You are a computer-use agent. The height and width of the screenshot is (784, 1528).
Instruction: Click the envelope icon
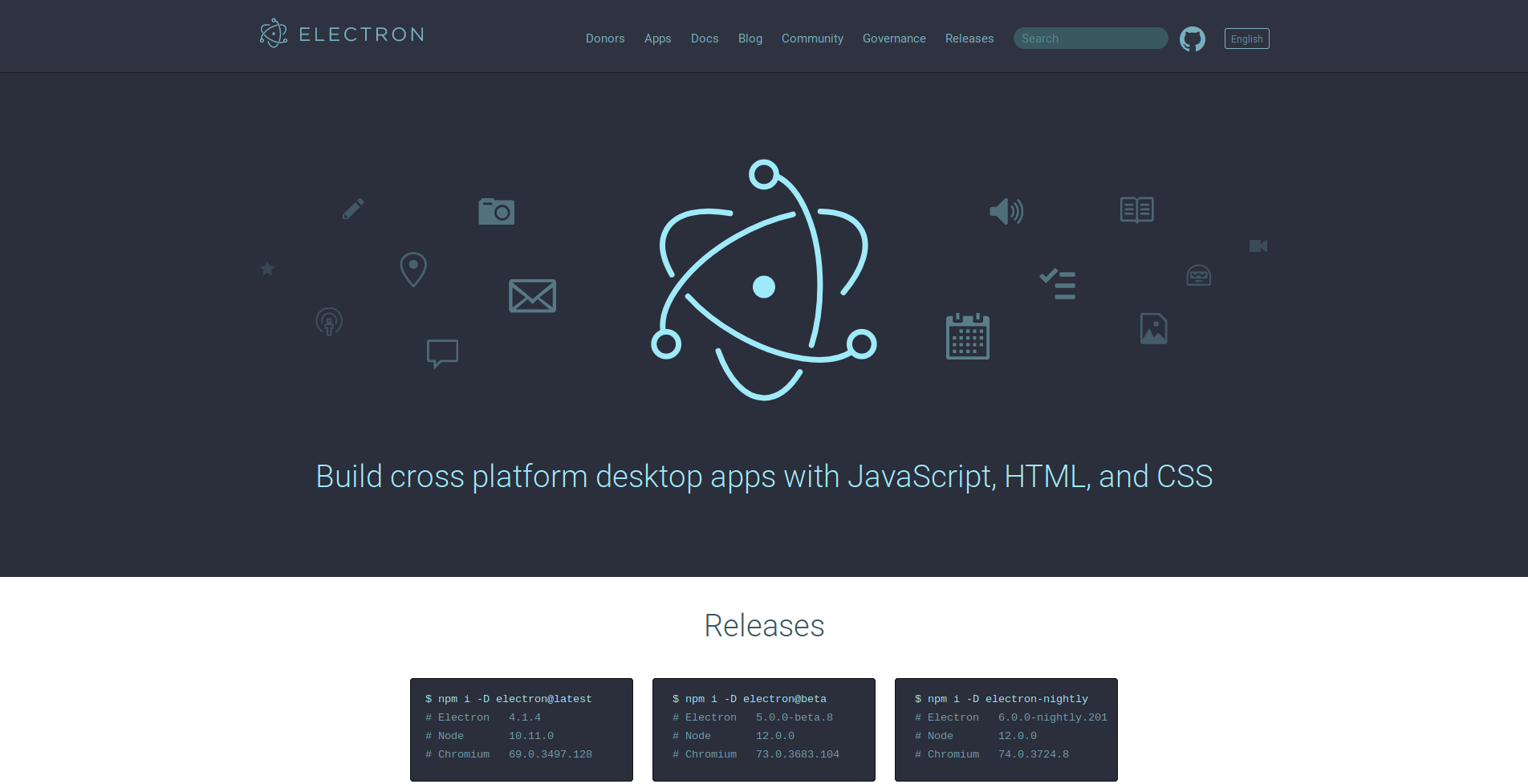point(532,295)
